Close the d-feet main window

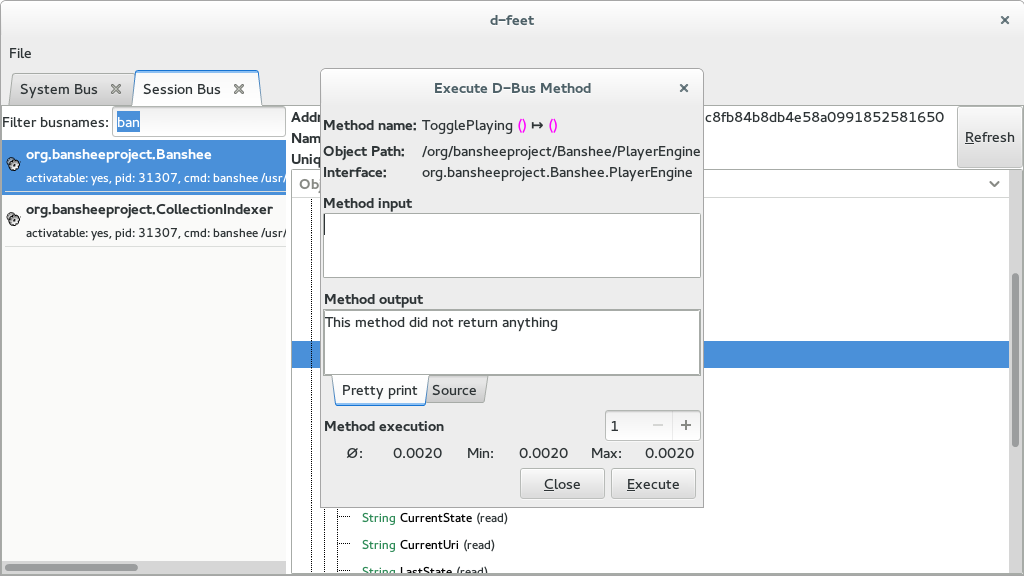pos(1005,20)
